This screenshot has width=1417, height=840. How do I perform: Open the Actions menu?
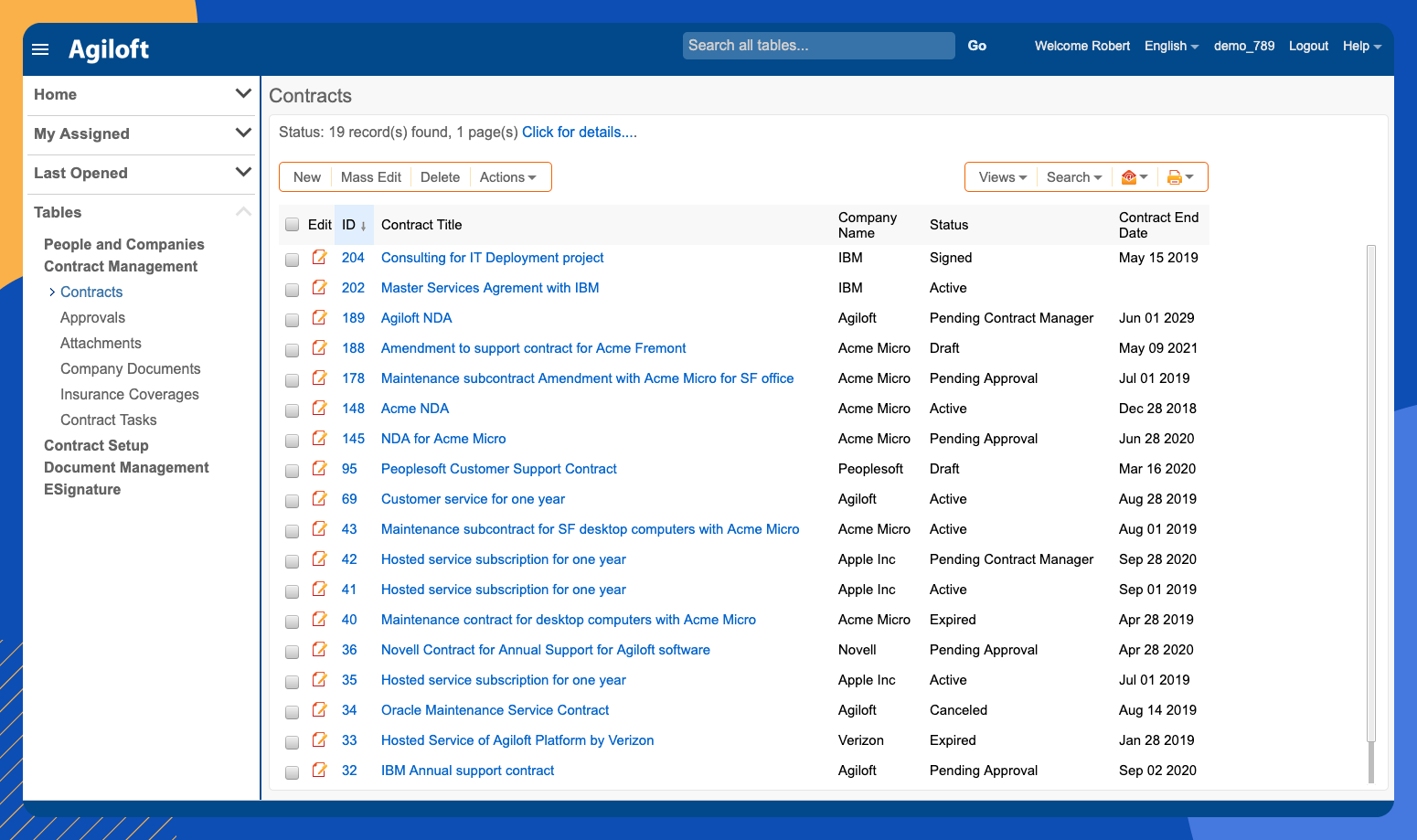[508, 176]
